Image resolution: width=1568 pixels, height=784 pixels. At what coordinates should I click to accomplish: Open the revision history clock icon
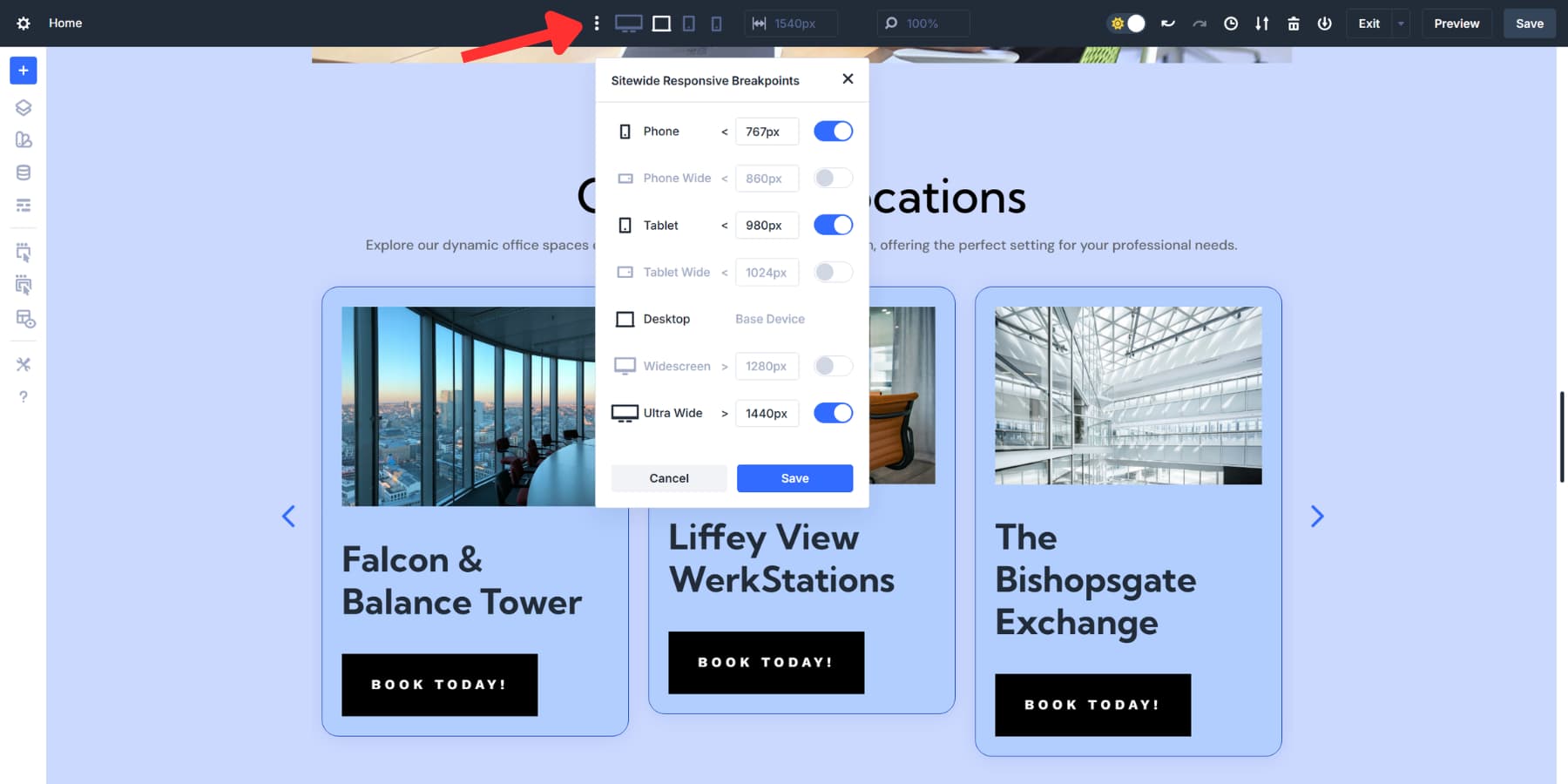click(1231, 24)
